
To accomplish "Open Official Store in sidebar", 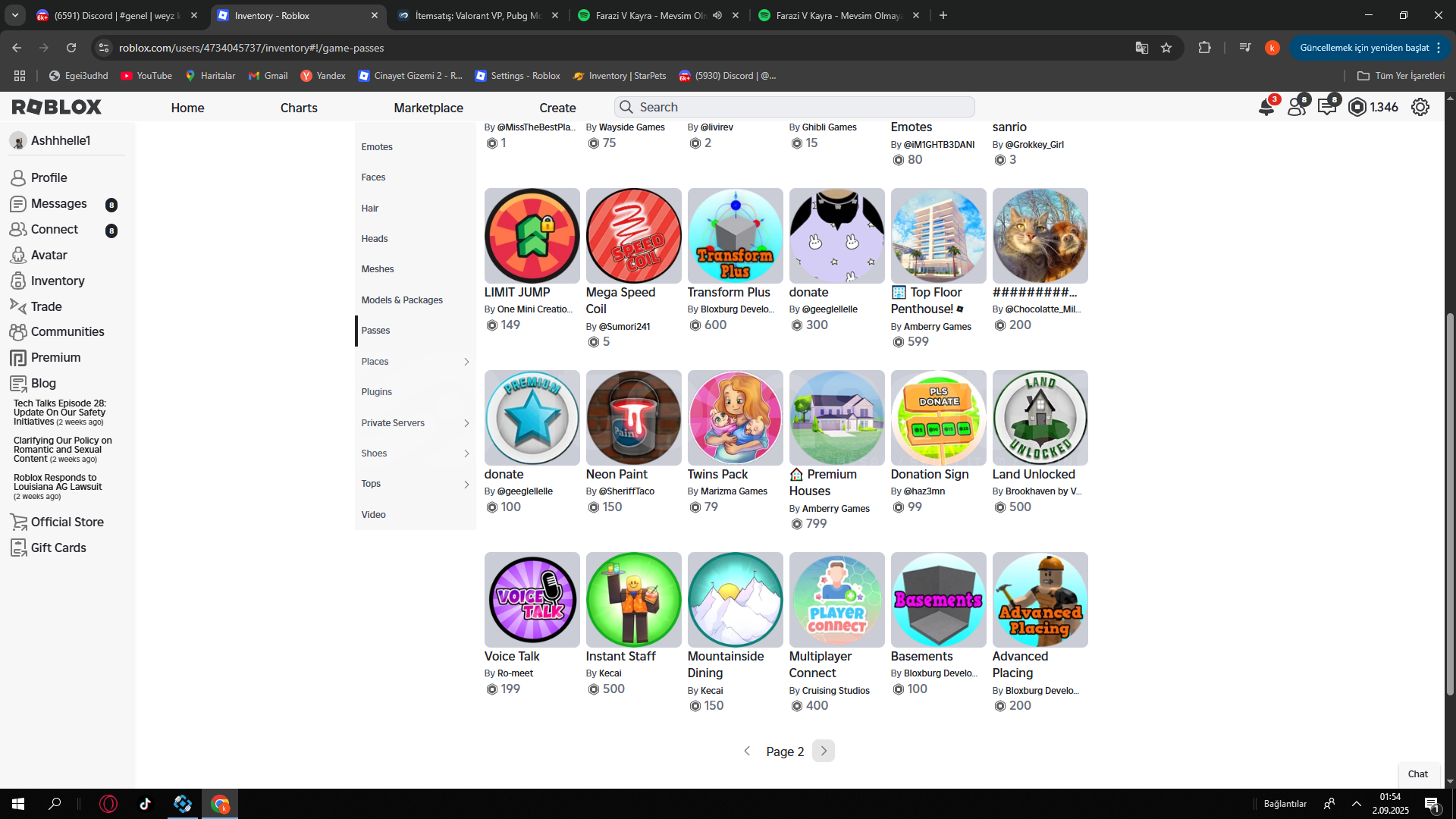I will click(x=67, y=522).
